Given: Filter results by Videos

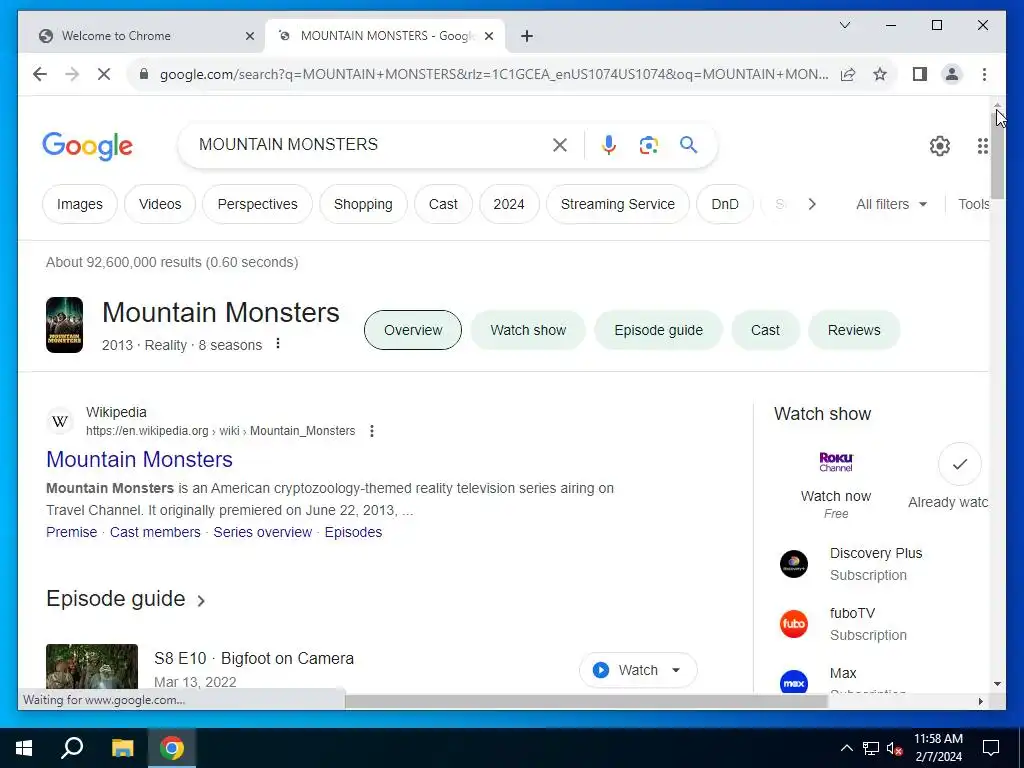Looking at the screenshot, I should [x=160, y=204].
